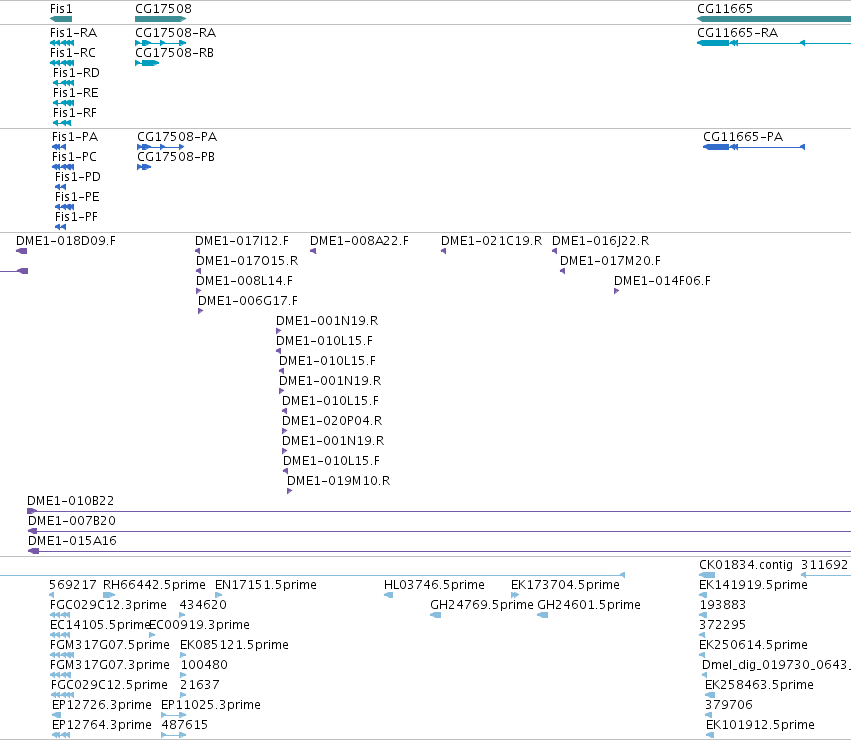Select the 193883 EST label

click(x=722, y=605)
